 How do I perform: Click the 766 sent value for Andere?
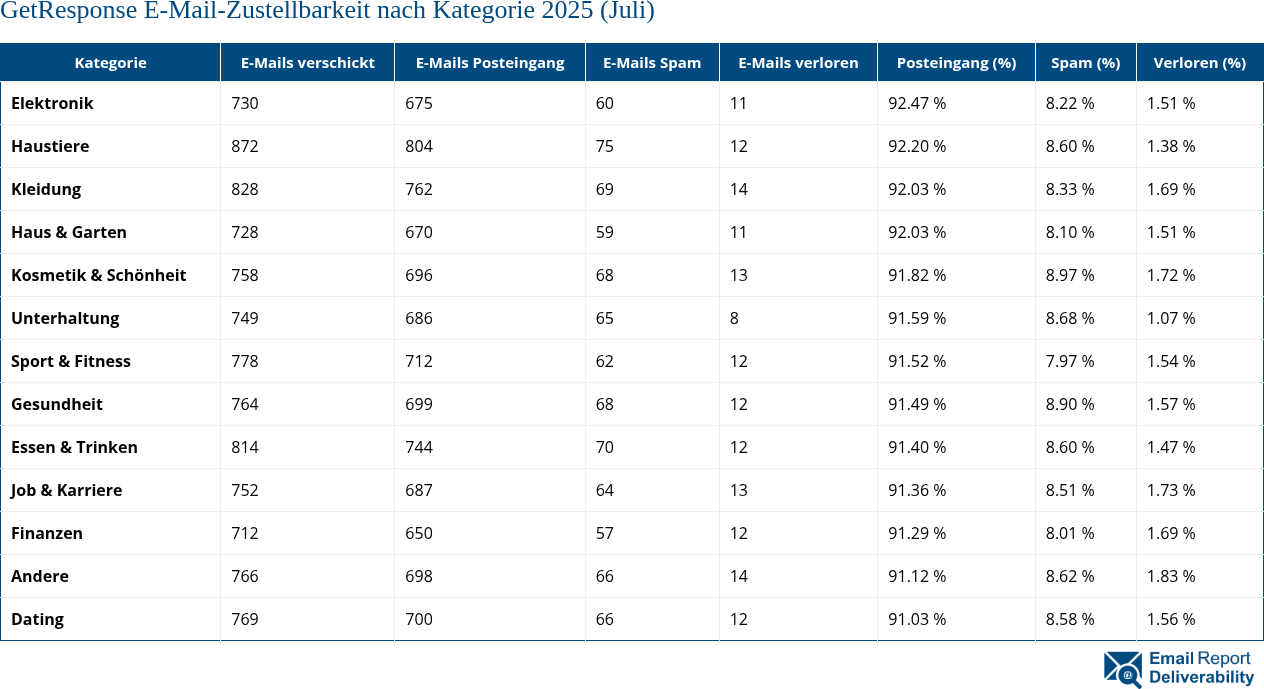pyautogui.click(x=245, y=576)
